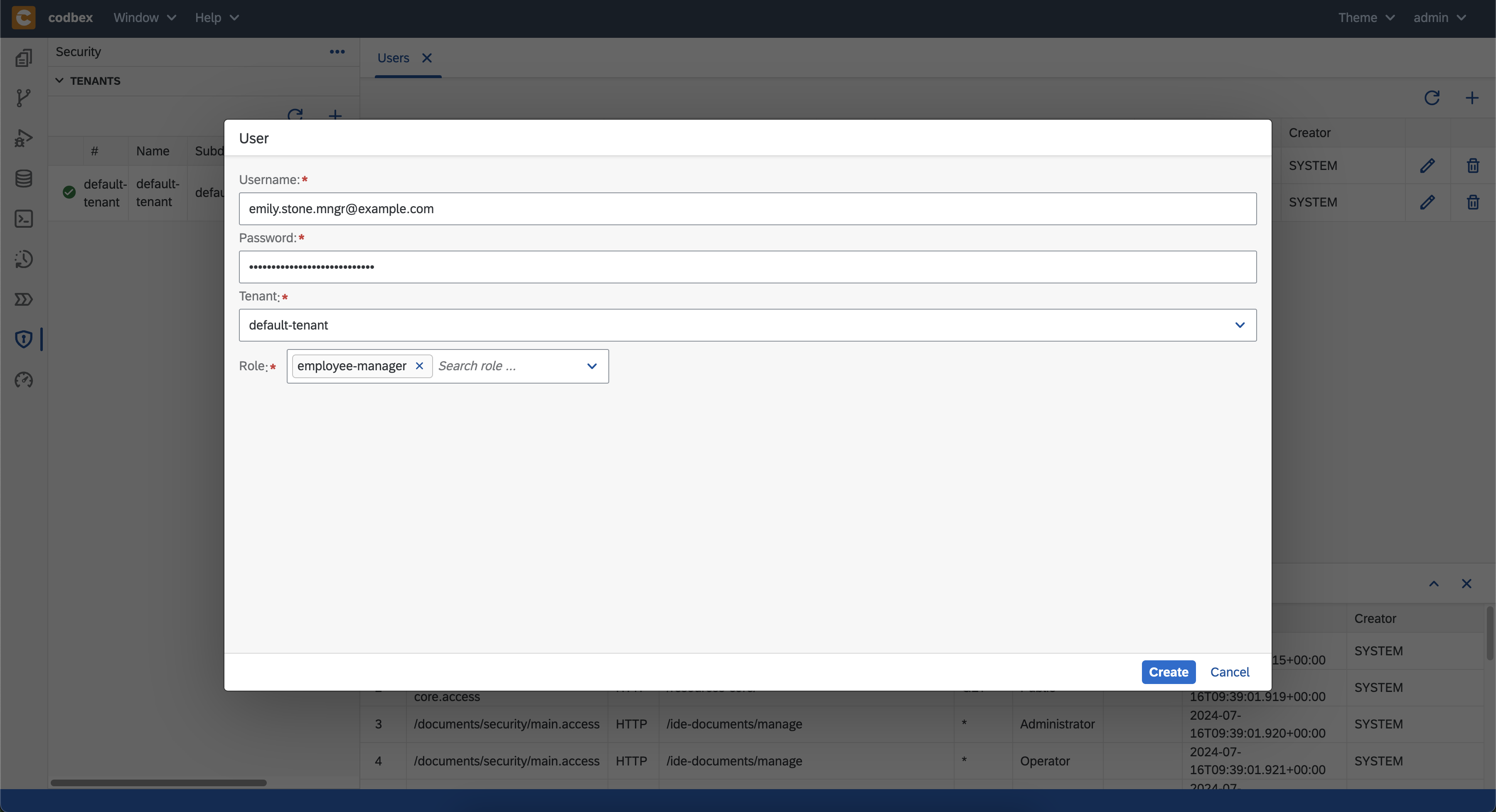The height and width of the screenshot is (812, 1496).
Task: Open the Database sidebar icon
Action: click(24, 178)
